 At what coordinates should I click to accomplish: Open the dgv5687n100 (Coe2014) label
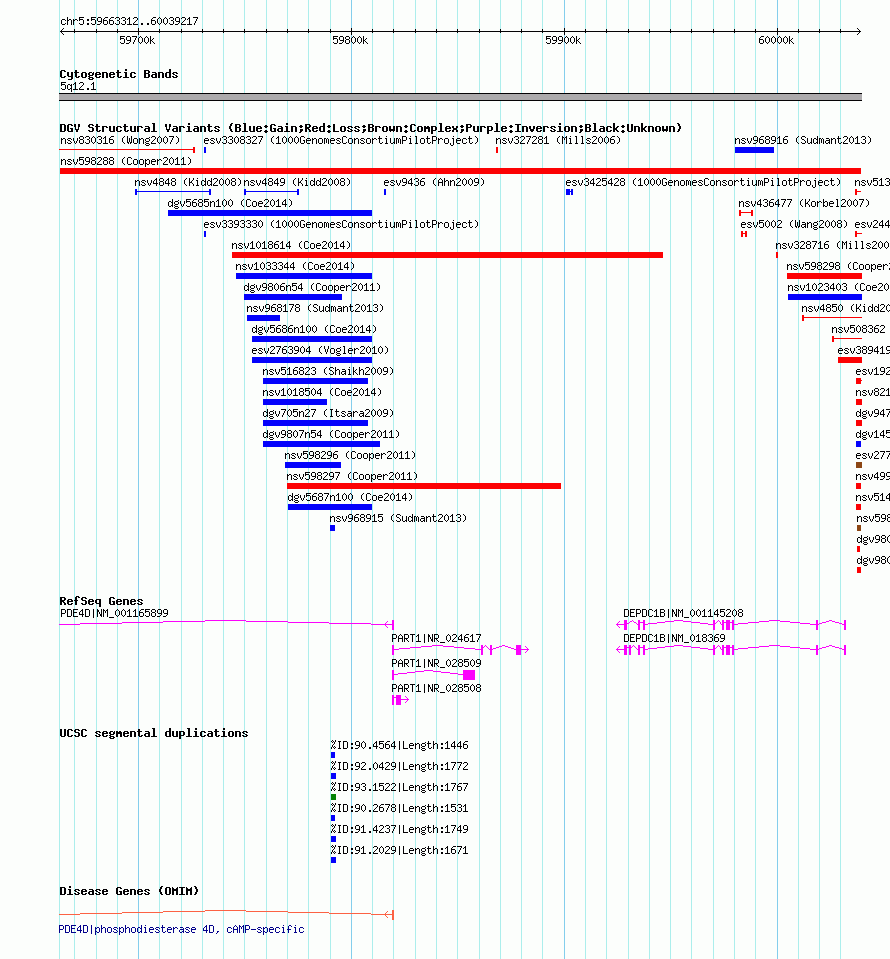pyautogui.click(x=350, y=497)
